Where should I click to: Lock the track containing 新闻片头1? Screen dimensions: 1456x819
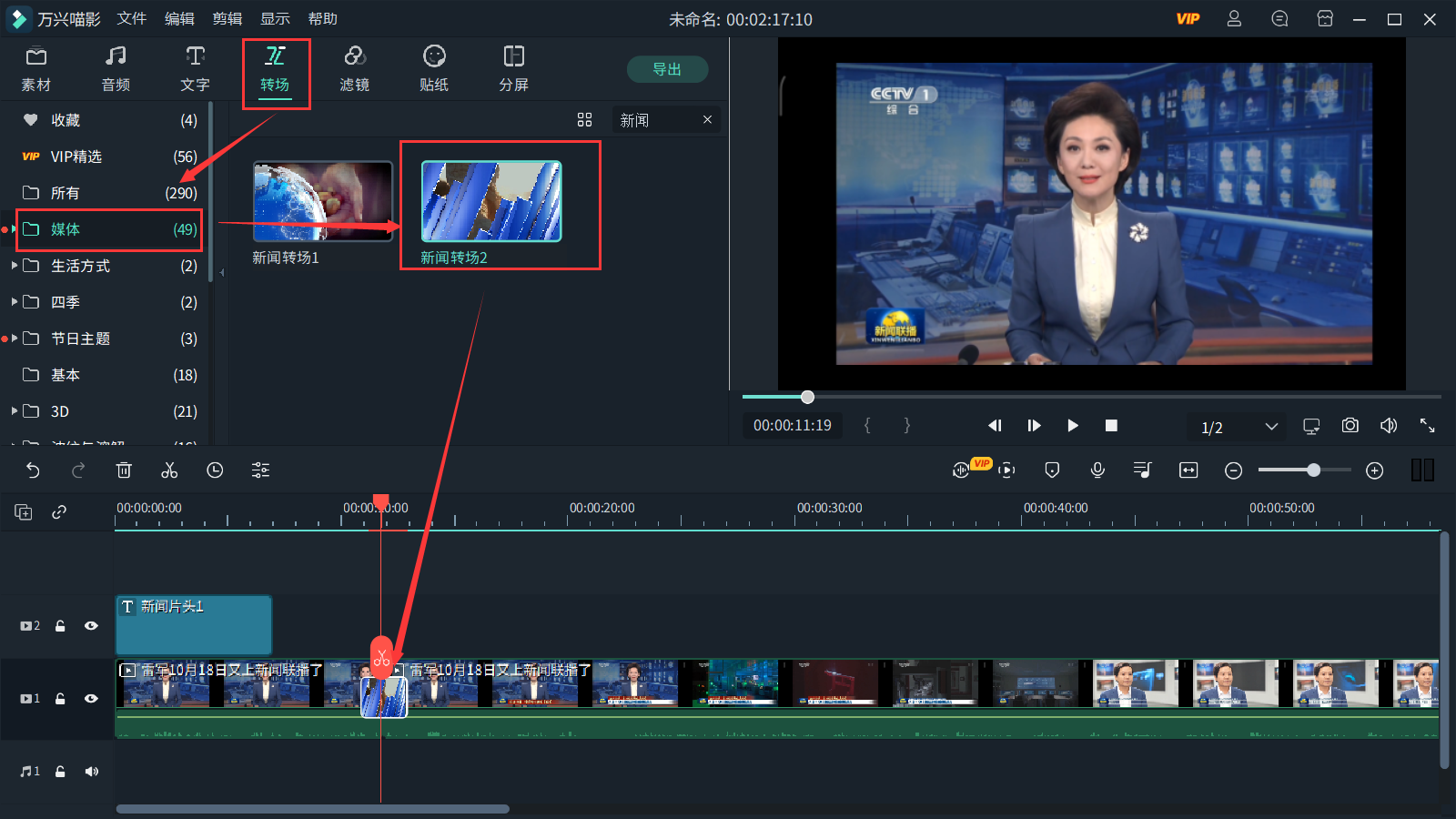pos(60,625)
